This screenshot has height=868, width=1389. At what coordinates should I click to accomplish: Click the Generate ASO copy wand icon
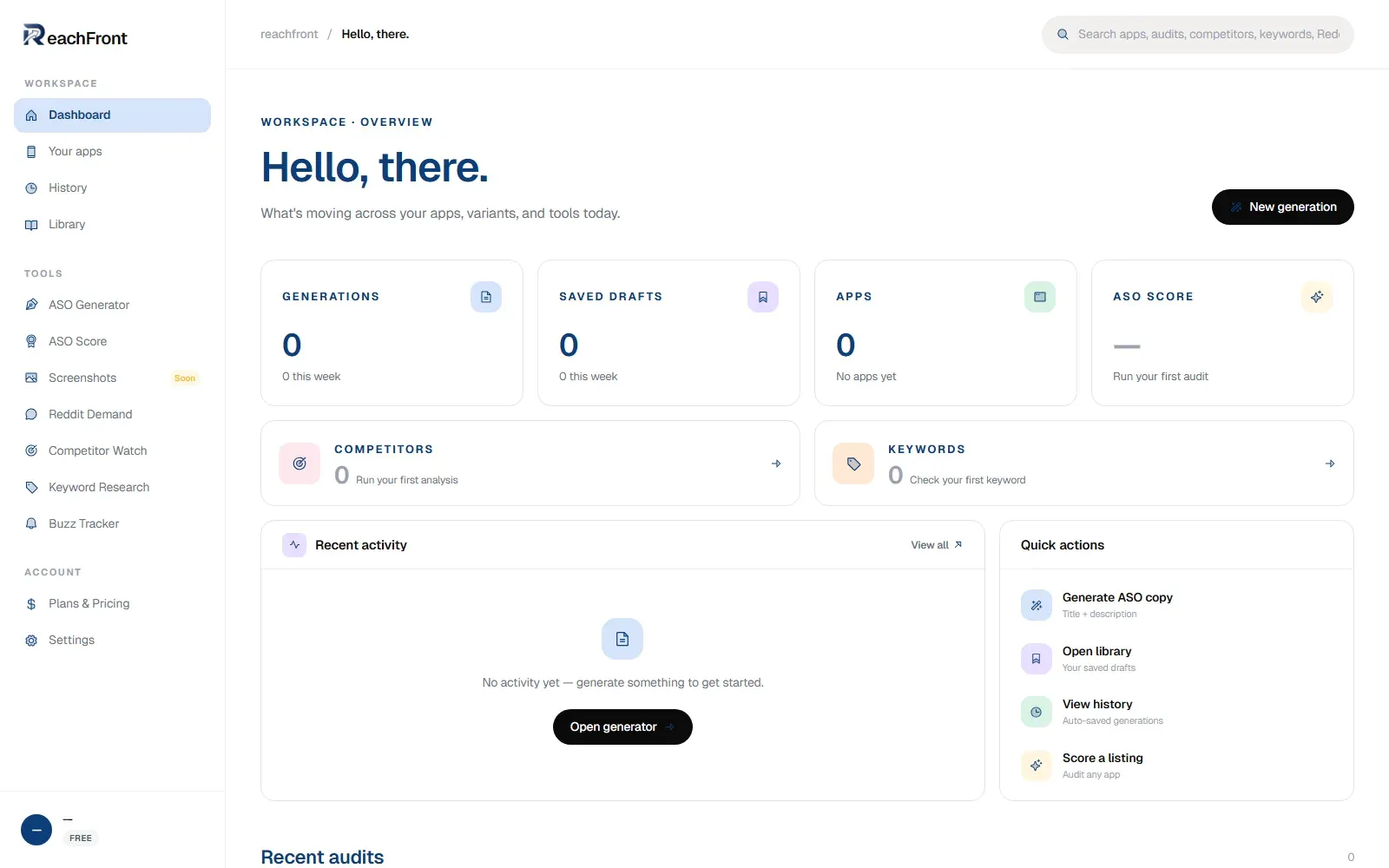click(x=1037, y=605)
